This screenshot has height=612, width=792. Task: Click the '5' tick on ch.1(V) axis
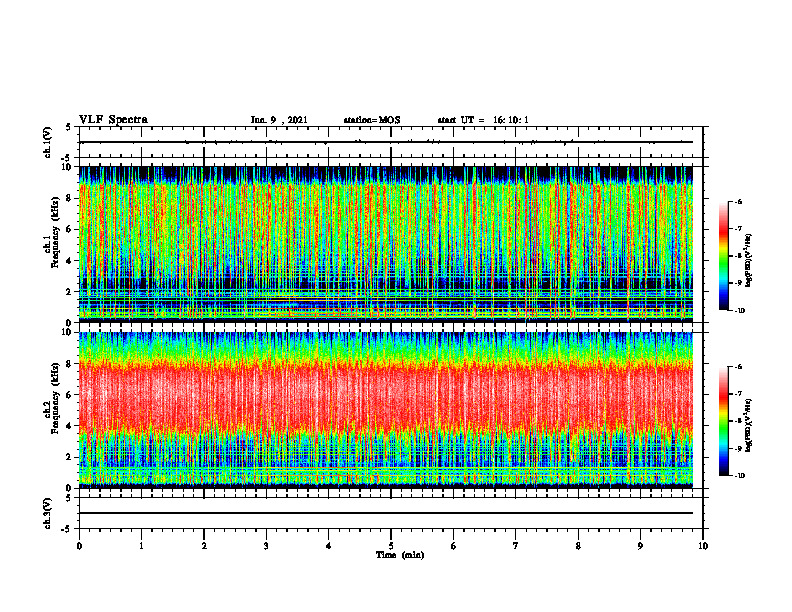pyautogui.click(x=68, y=127)
